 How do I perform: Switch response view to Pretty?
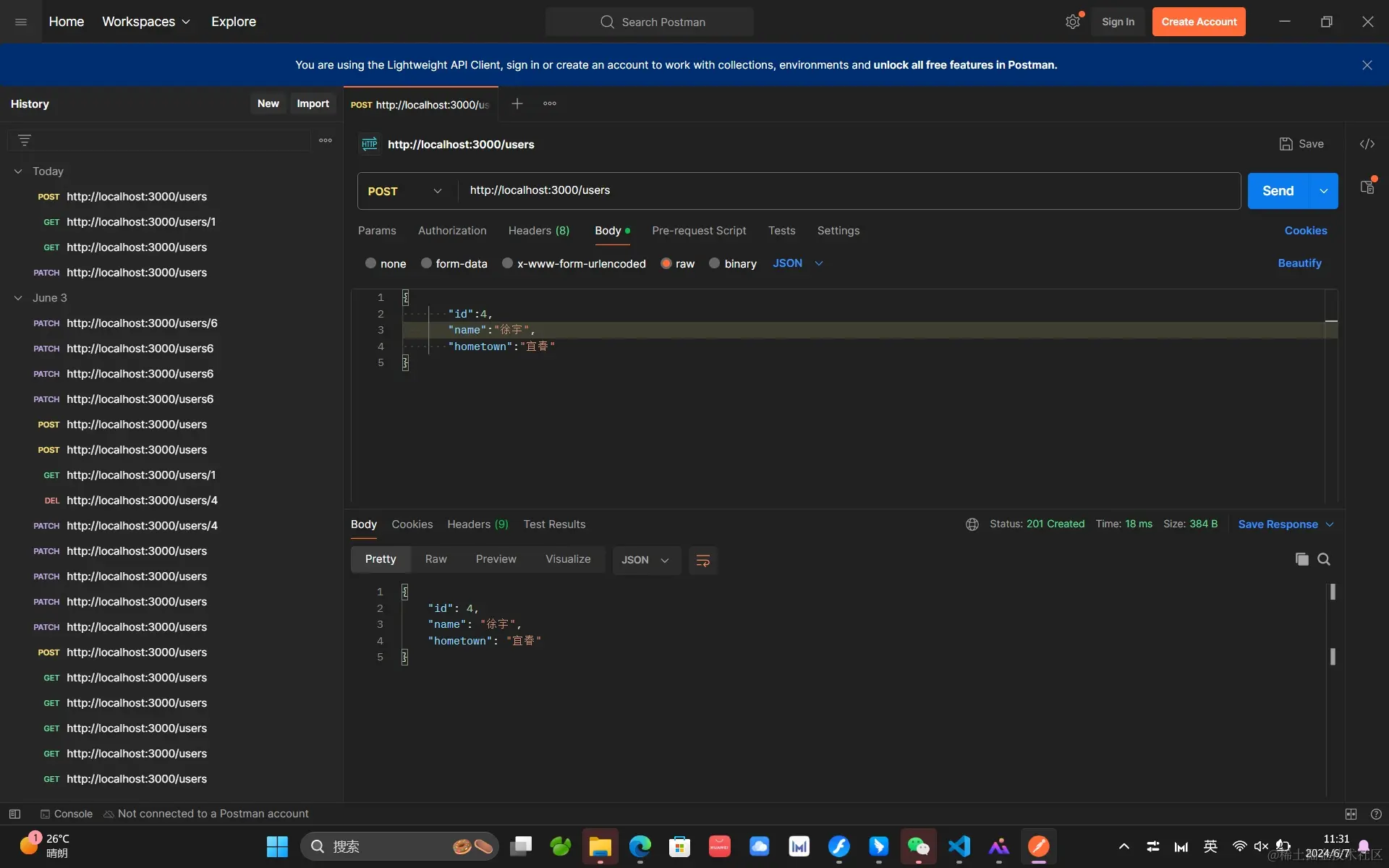381,559
